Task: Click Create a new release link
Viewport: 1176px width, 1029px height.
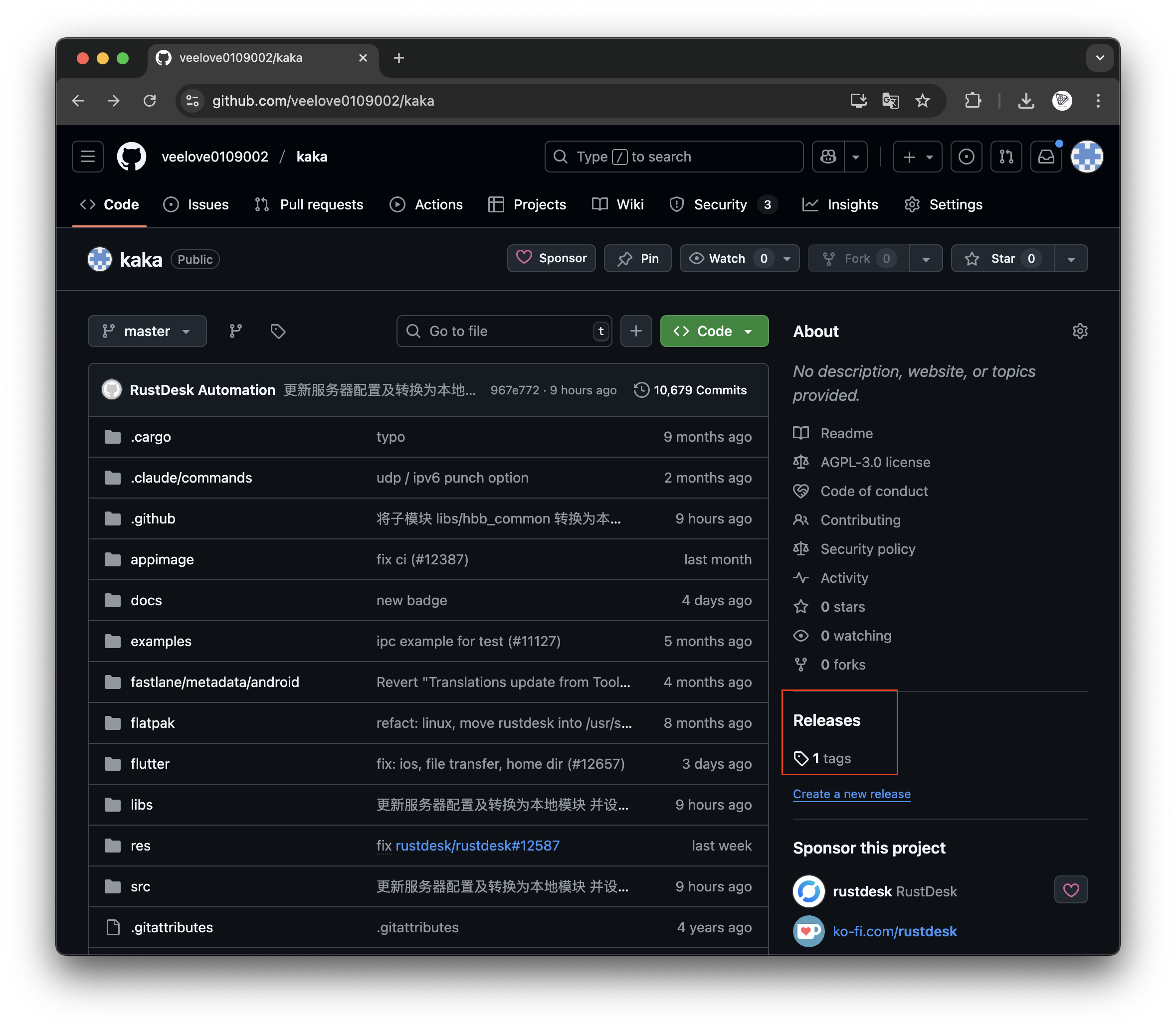Action: (851, 794)
